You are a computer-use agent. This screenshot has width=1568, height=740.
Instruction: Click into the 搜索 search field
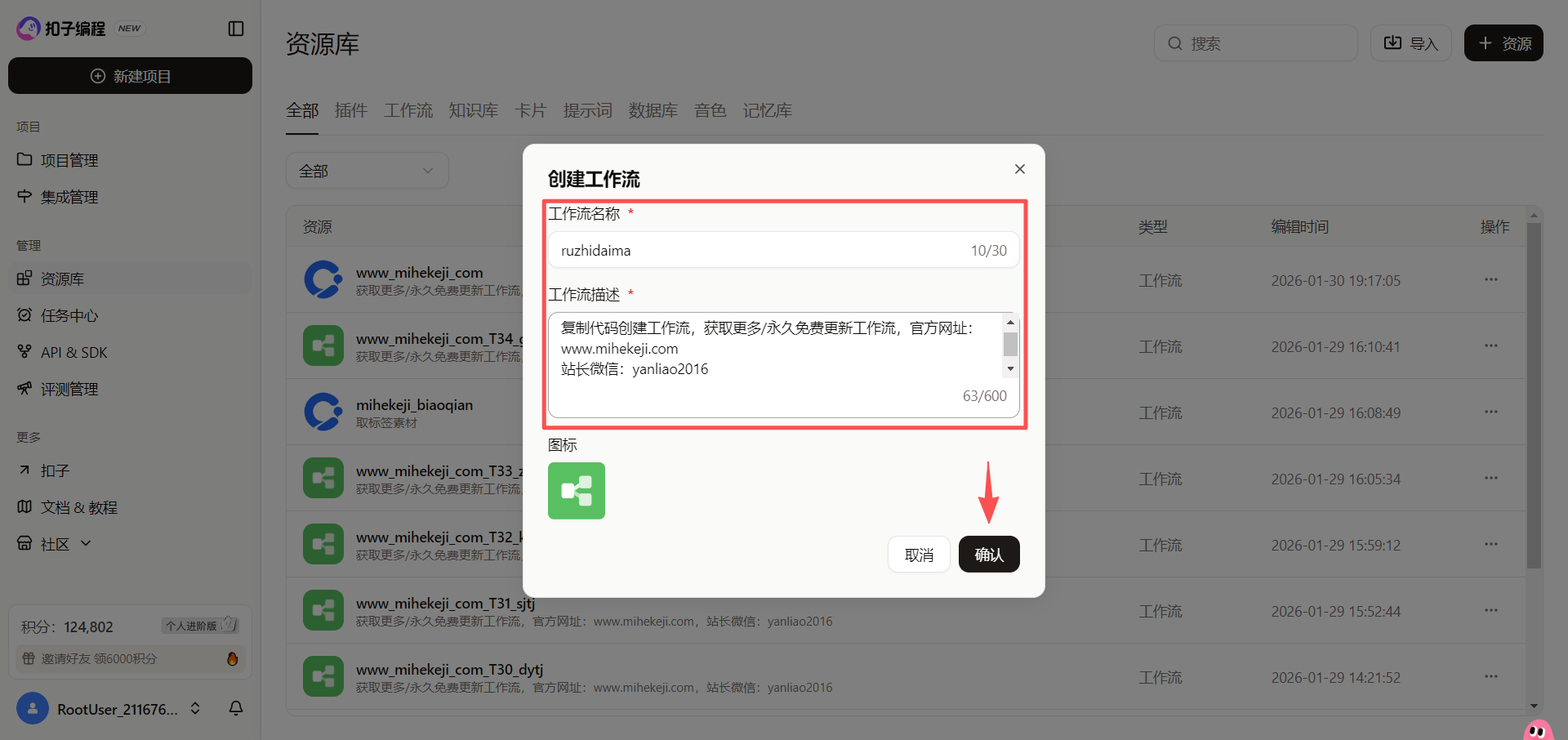[x=1255, y=42]
